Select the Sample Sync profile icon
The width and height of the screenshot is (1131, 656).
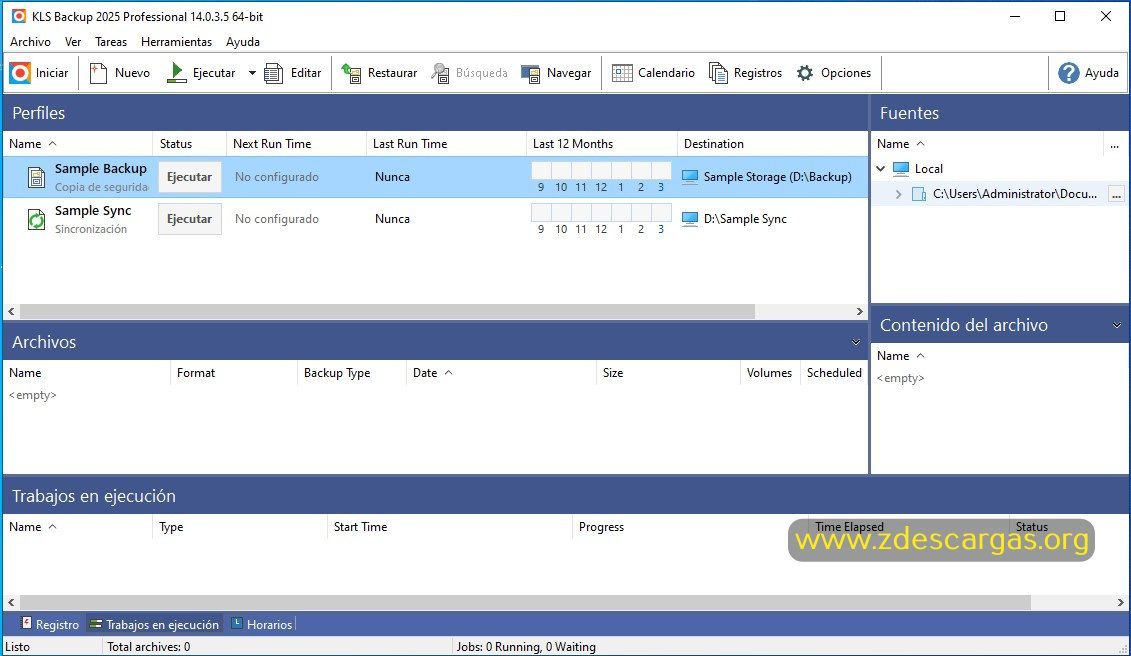click(36, 219)
